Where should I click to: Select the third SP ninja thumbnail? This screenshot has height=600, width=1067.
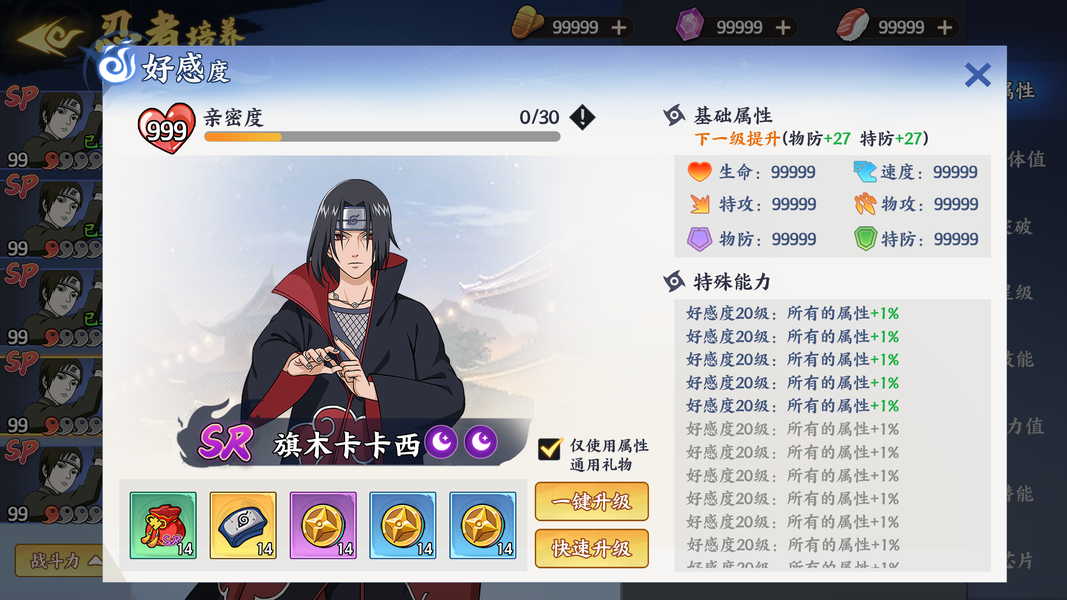(52, 306)
